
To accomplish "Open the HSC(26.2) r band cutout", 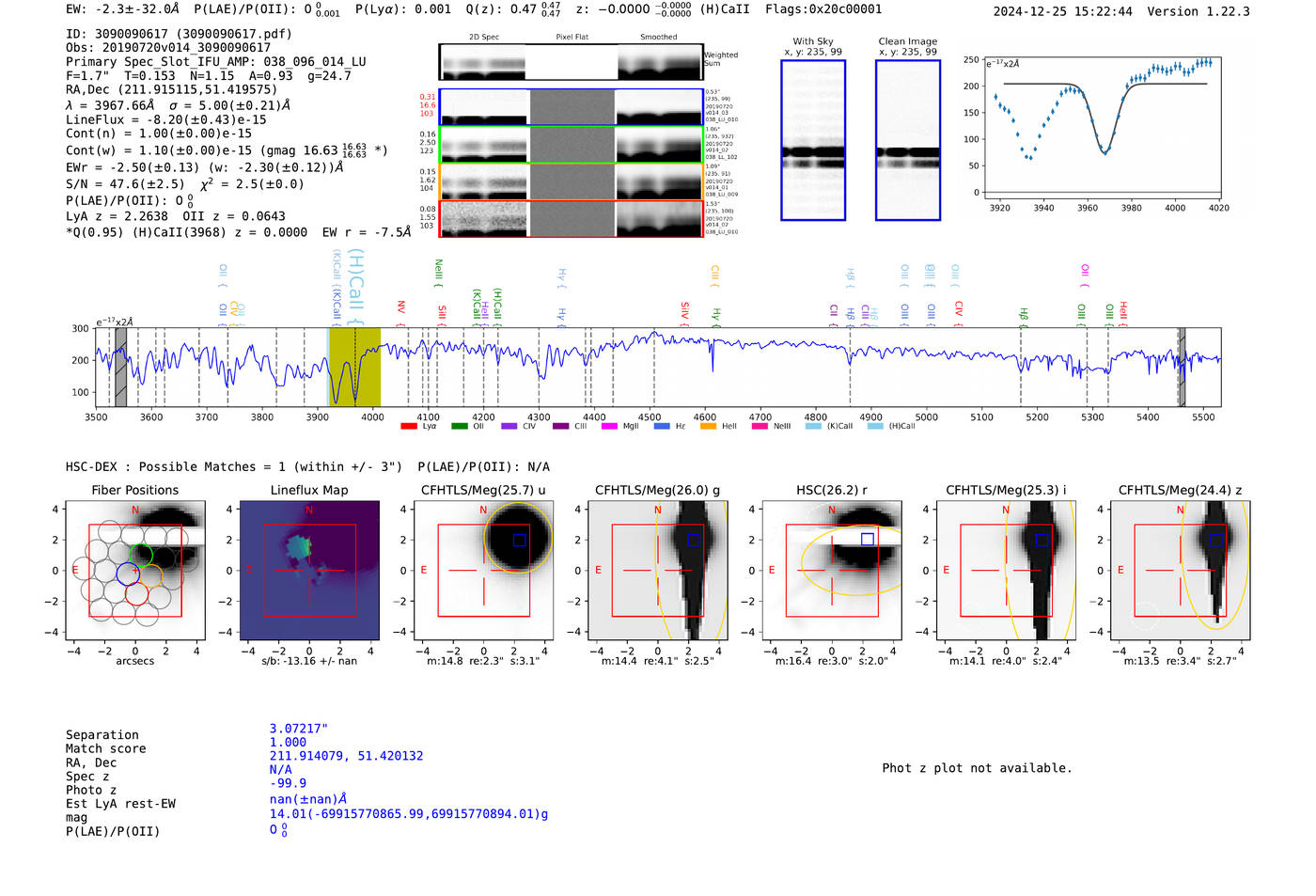I will 832,570.
